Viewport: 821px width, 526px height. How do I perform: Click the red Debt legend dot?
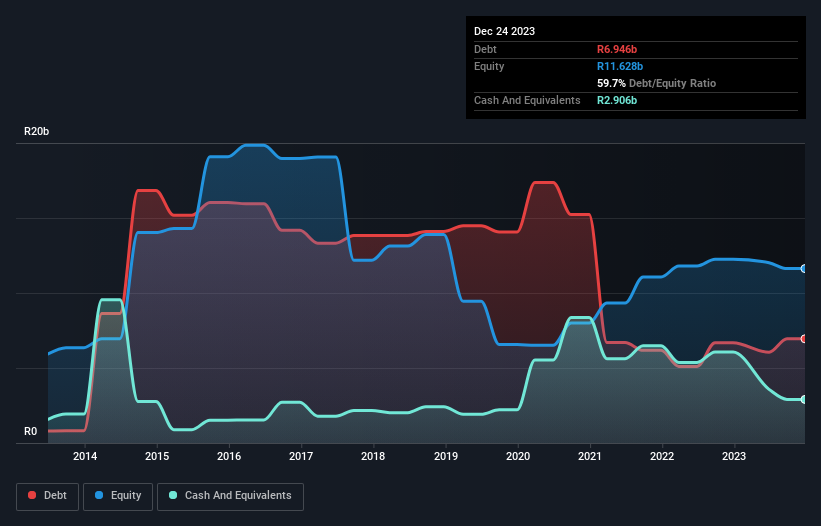coord(32,495)
